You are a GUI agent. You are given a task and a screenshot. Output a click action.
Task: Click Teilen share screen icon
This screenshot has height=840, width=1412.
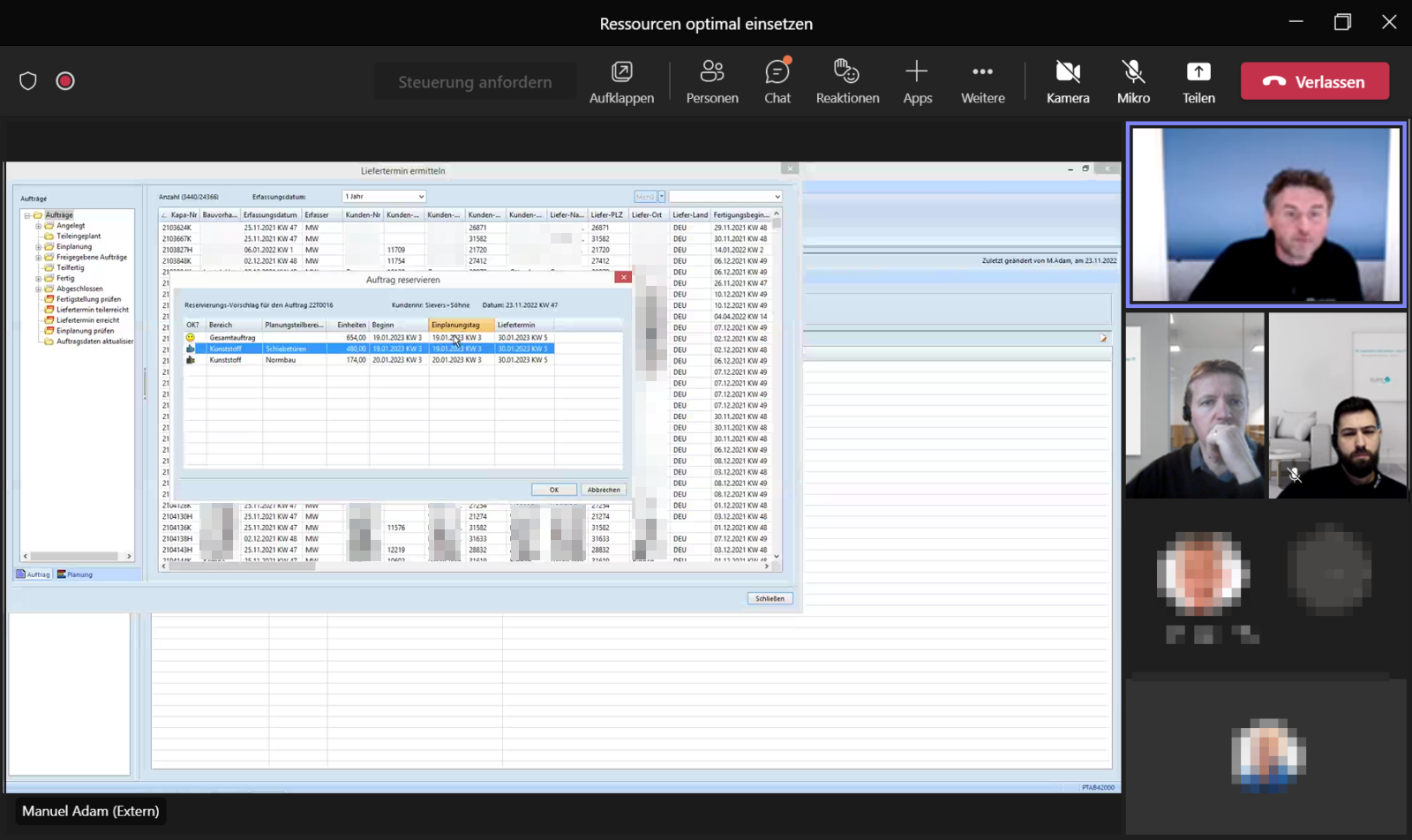[1198, 81]
